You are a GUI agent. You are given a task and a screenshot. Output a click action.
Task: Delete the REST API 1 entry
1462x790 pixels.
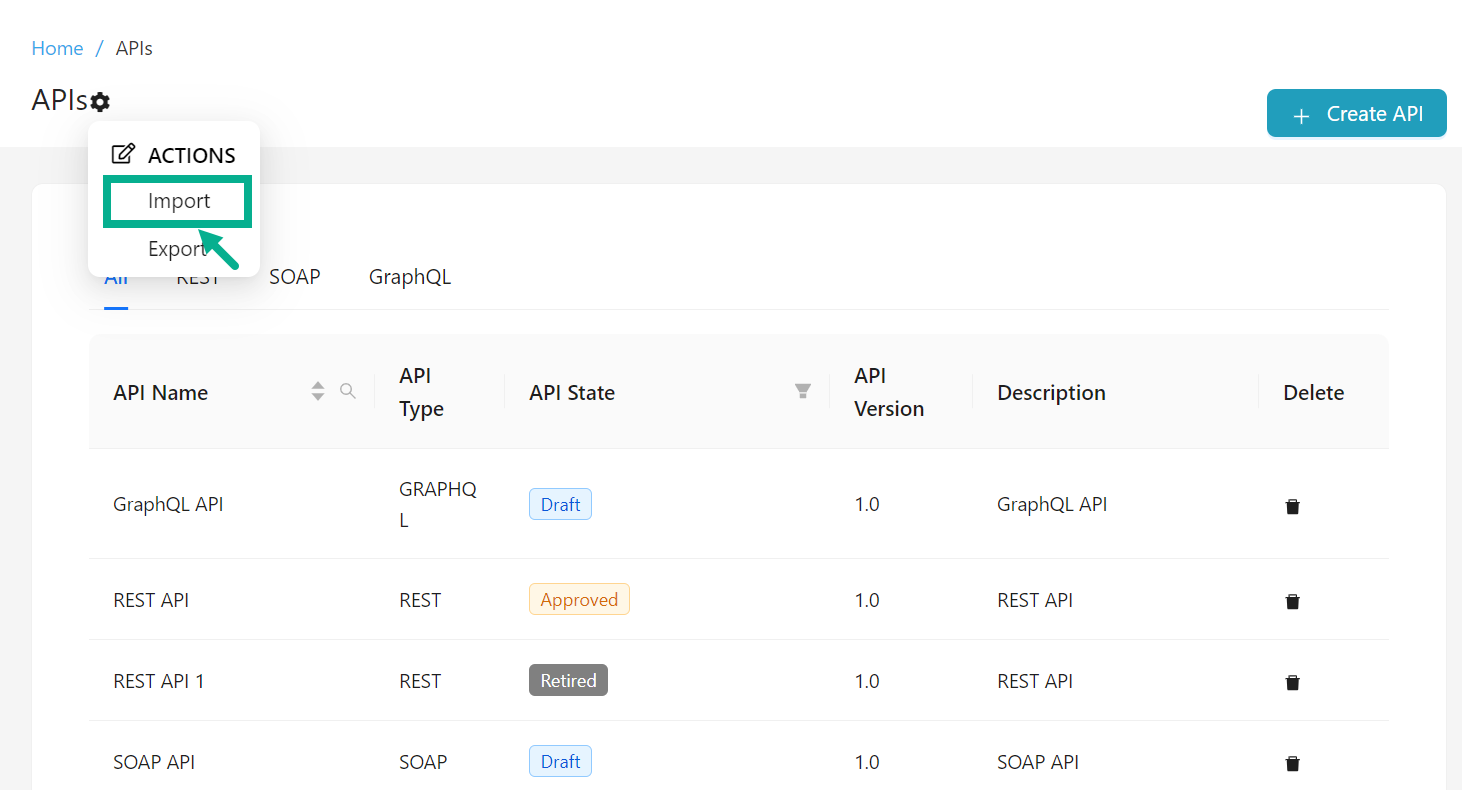click(1292, 682)
